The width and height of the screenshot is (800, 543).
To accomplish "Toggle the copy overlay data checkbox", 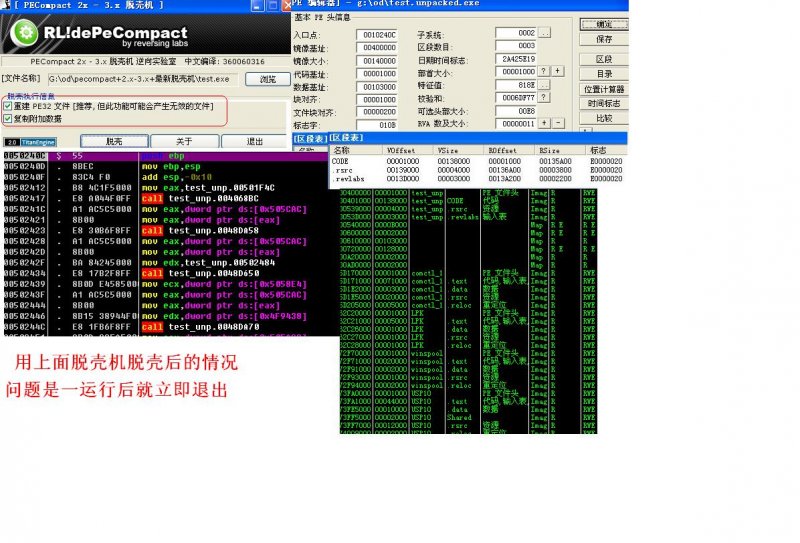I will point(8,119).
